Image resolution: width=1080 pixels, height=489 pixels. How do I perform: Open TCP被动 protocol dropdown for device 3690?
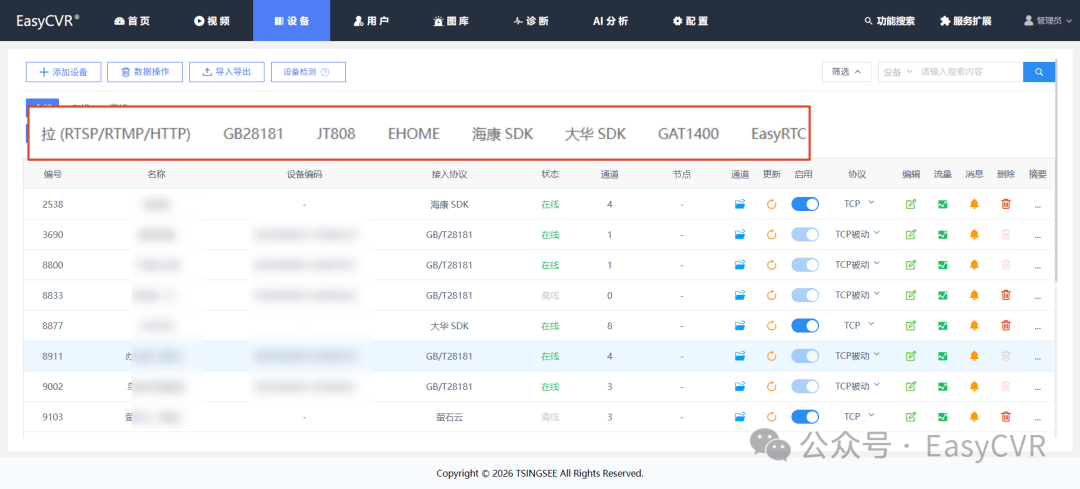point(858,234)
